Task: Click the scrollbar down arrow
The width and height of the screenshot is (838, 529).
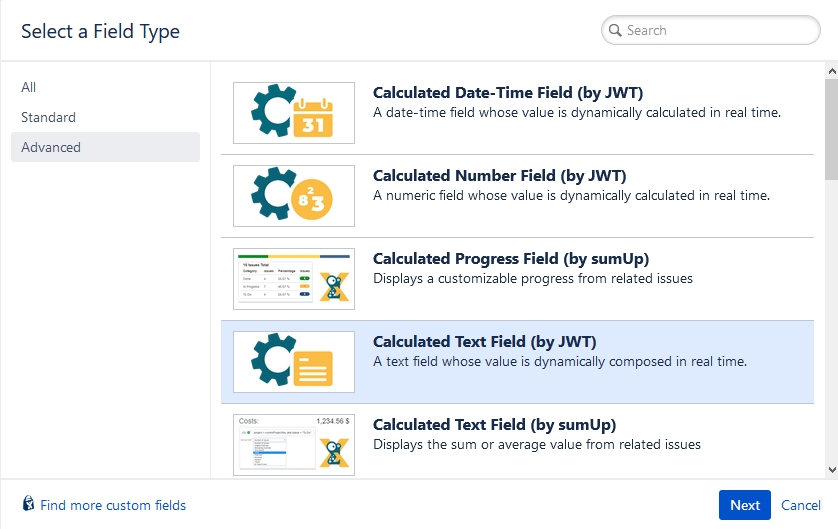Action: coord(831,469)
